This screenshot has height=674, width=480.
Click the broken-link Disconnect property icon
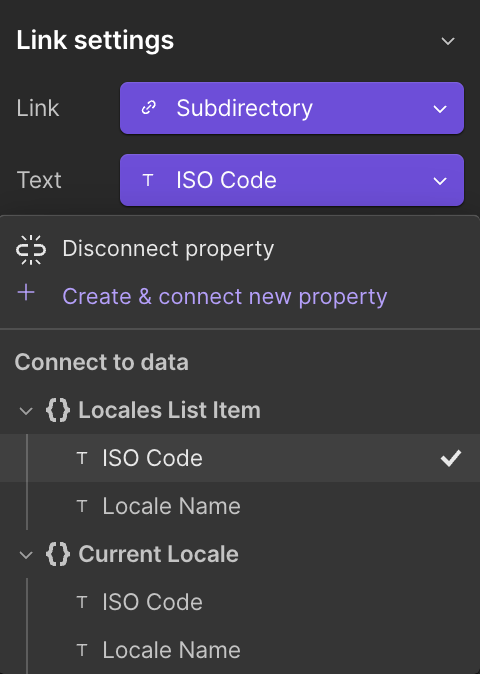[31, 249]
